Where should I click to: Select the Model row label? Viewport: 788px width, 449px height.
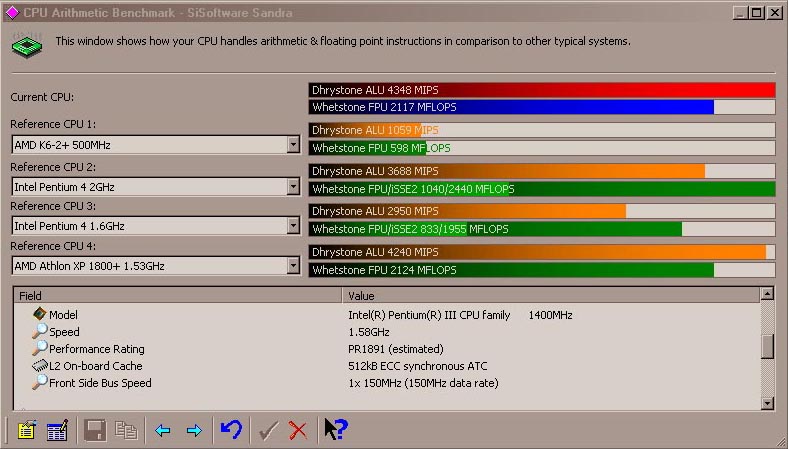coord(63,315)
